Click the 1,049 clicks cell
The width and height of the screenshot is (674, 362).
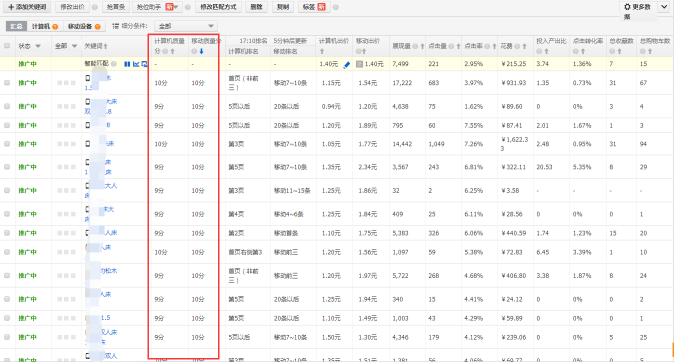click(x=436, y=144)
